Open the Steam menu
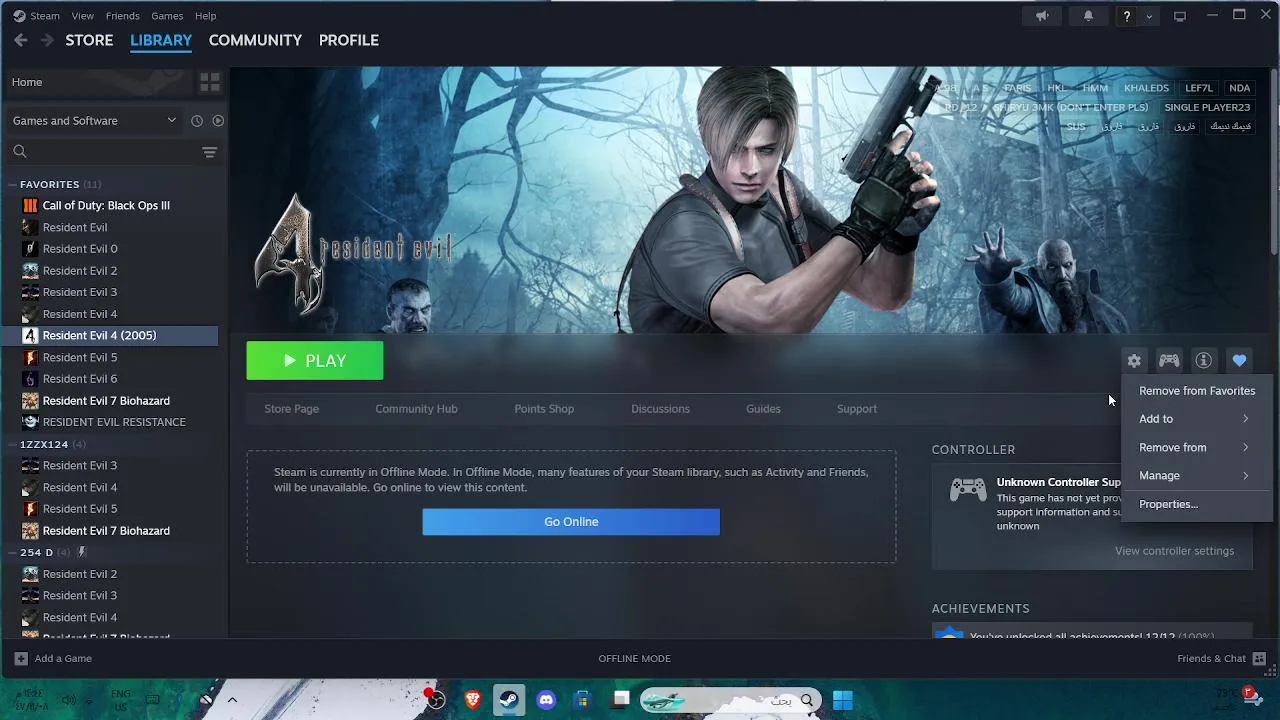 point(45,16)
